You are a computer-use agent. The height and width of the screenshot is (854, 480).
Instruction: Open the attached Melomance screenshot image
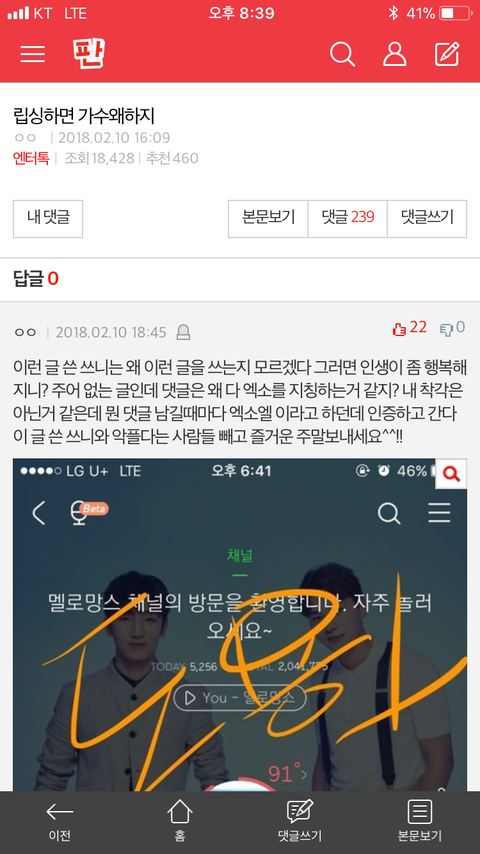click(240, 624)
